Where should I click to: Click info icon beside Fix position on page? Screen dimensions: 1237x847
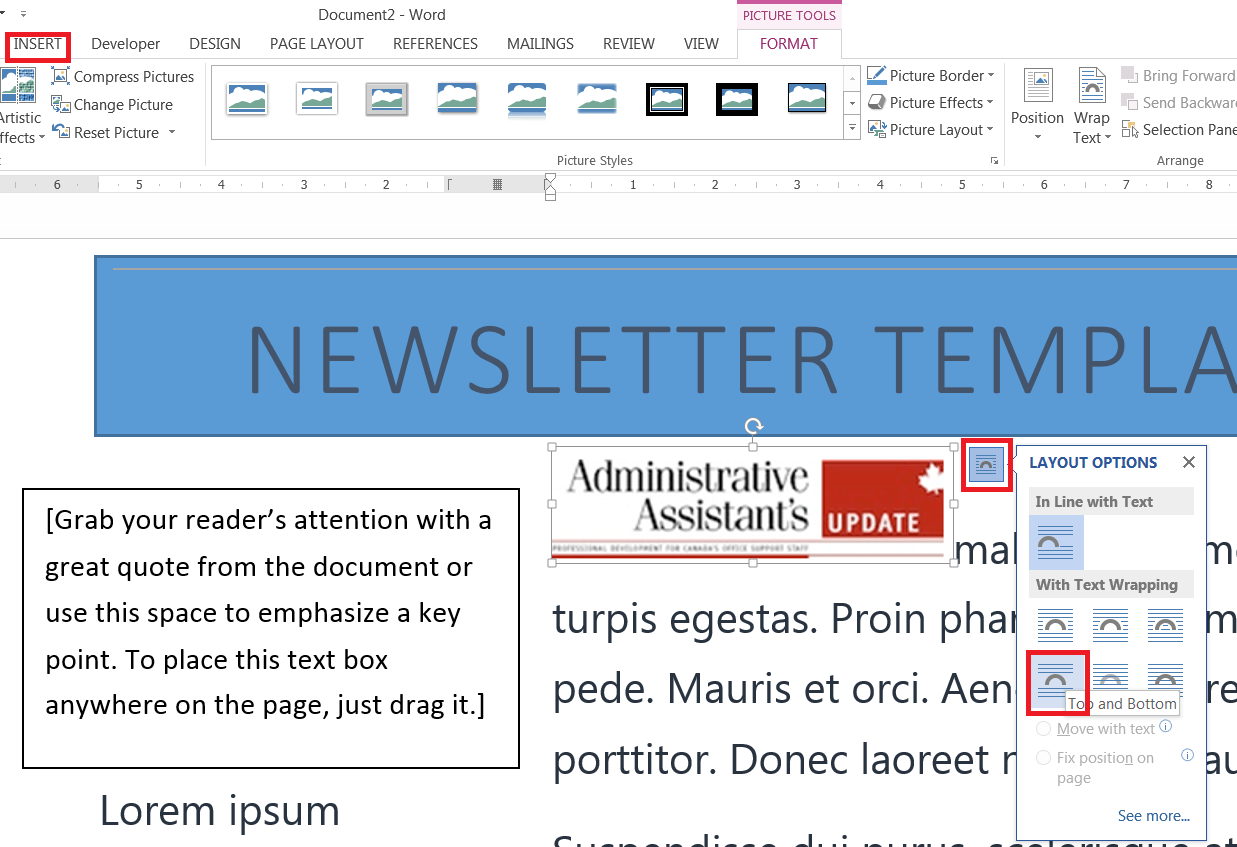(1187, 755)
